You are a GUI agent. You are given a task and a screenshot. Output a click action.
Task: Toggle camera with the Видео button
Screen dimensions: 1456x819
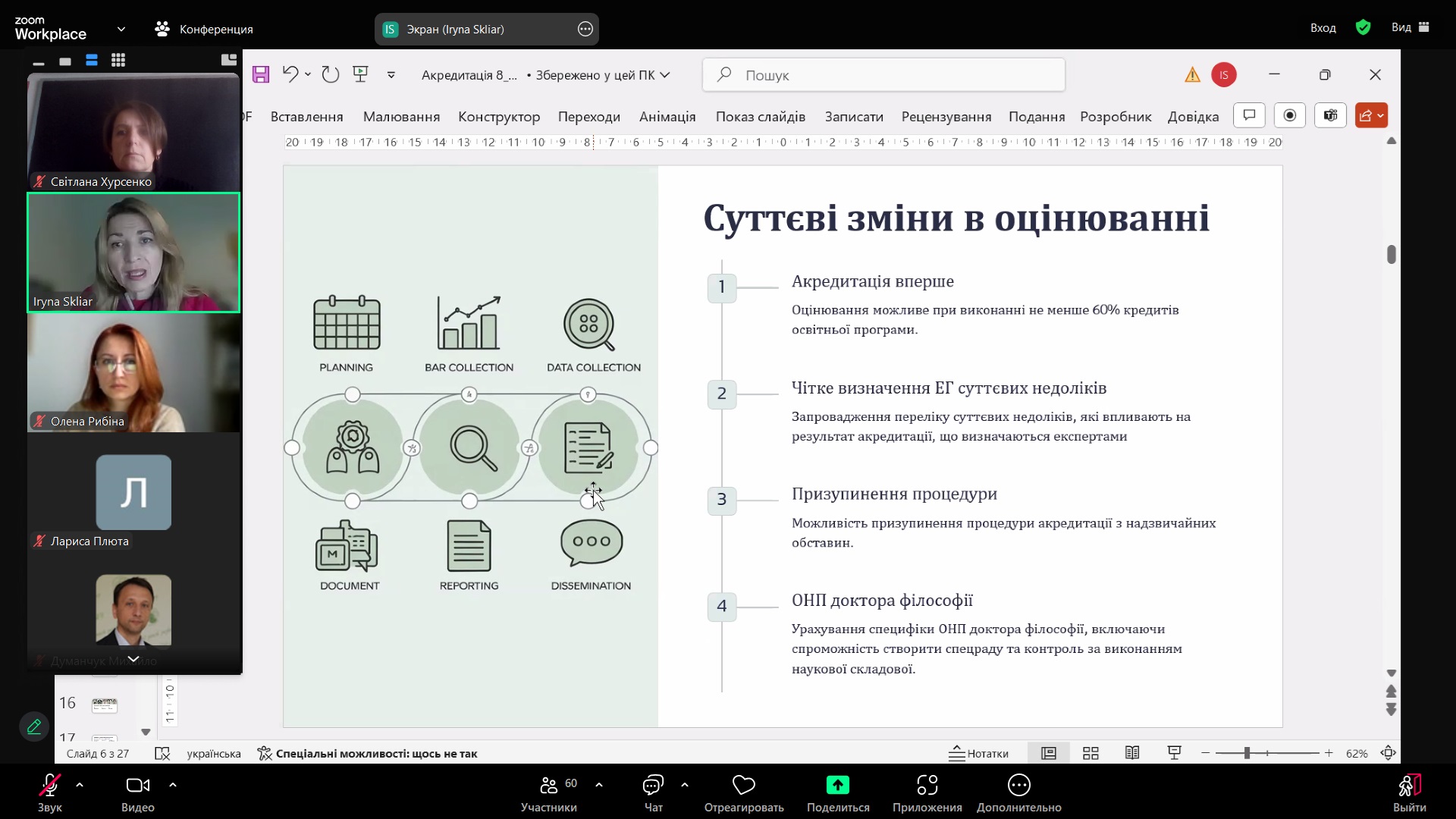tap(137, 786)
